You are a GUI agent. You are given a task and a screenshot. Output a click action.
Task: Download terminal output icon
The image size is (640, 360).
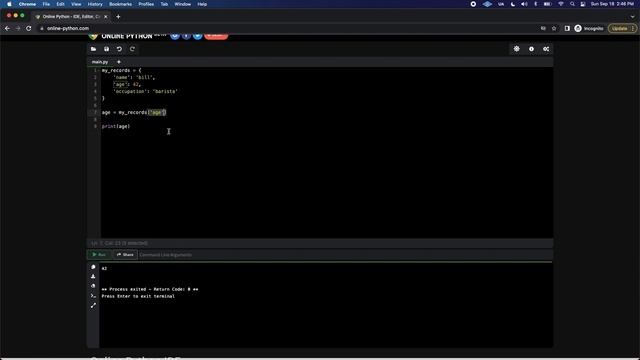(x=93, y=277)
